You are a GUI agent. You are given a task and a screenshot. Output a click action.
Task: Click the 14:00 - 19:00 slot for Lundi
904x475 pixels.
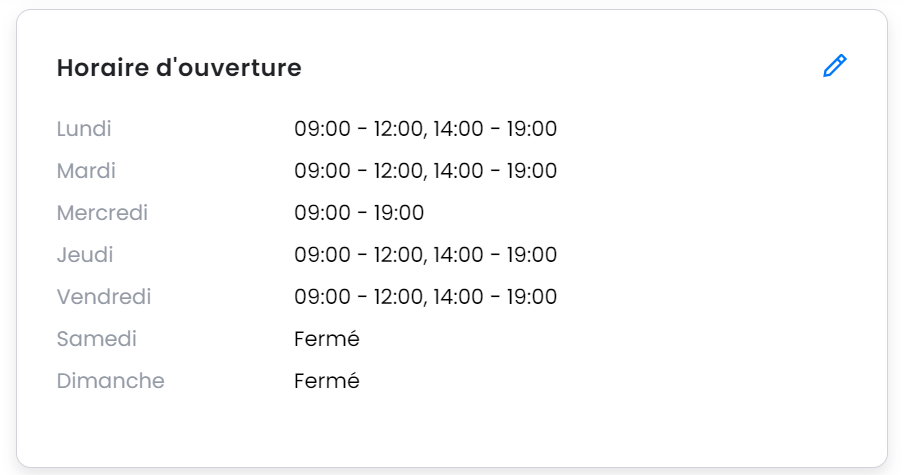coord(495,129)
